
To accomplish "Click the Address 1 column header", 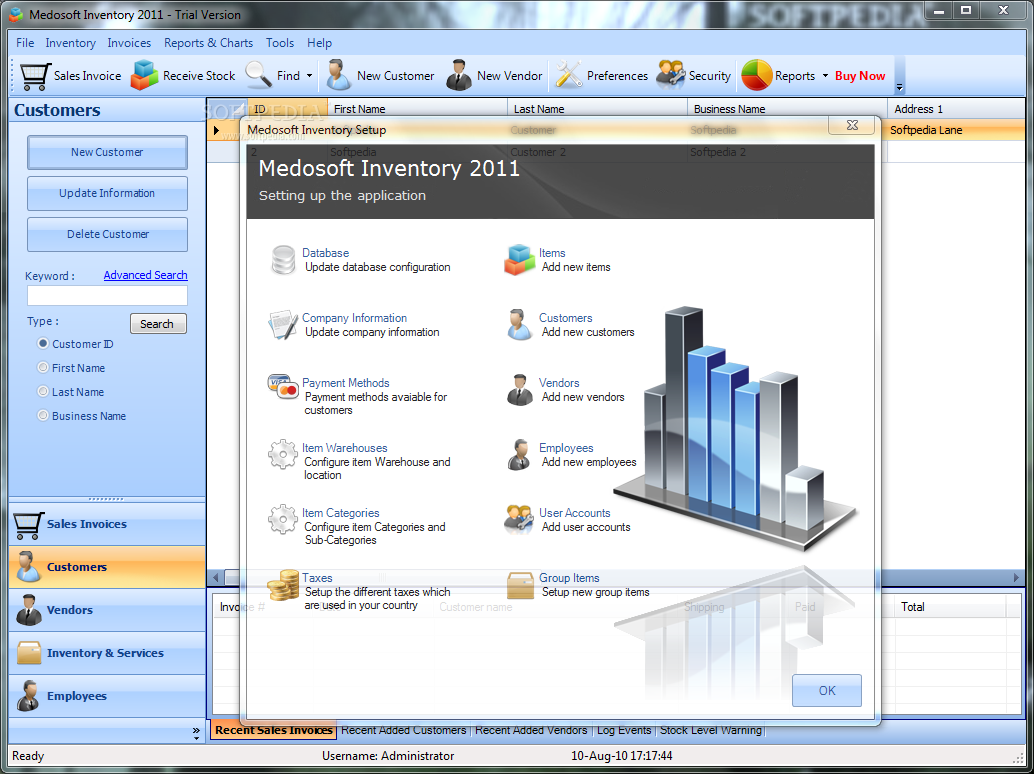I will click(x=956, y=109).
